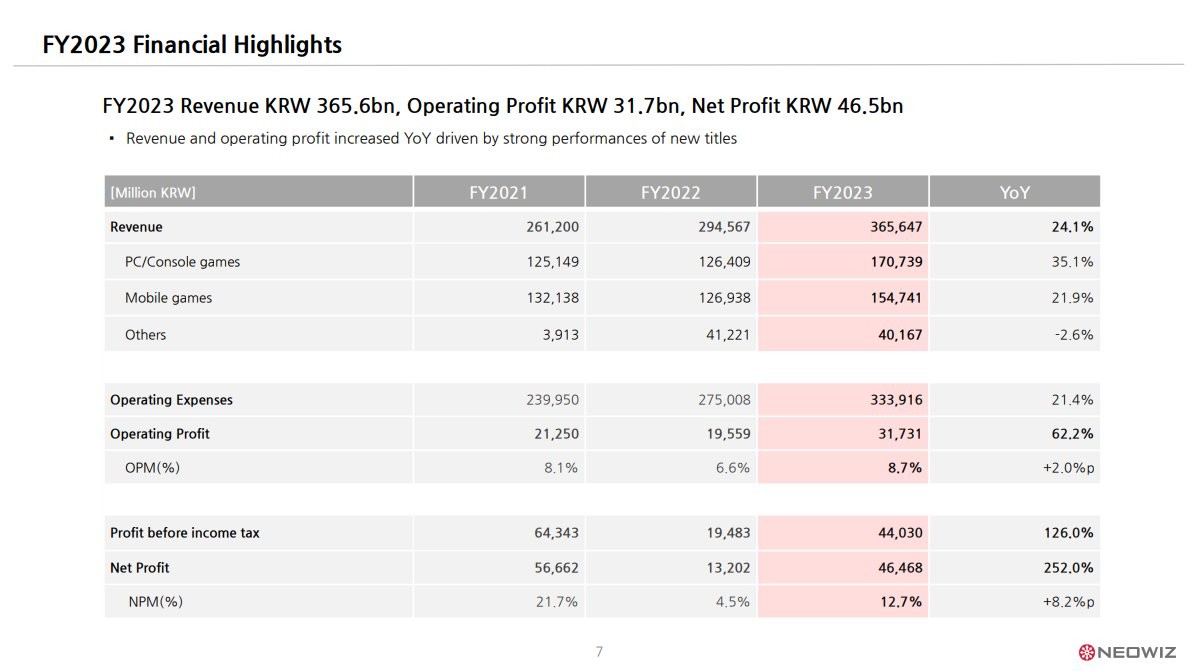Click the FY2023 column header
1193x671 pixels.
842,192
